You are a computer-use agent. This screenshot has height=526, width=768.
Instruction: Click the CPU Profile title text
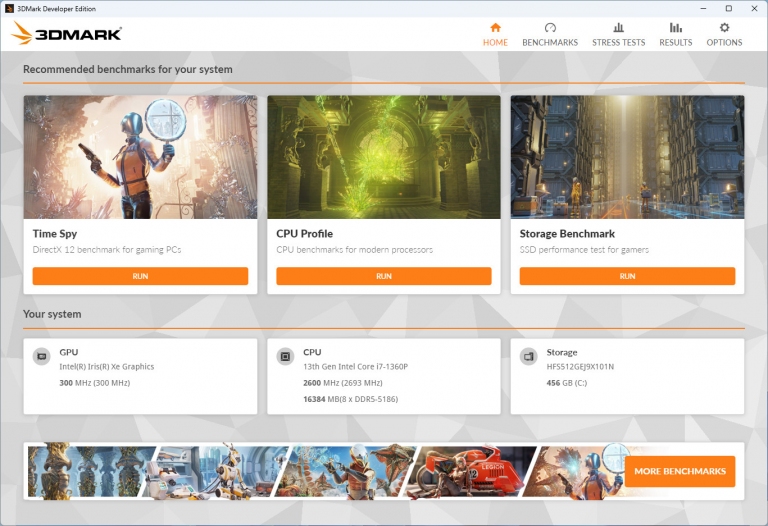click(304, 234)
